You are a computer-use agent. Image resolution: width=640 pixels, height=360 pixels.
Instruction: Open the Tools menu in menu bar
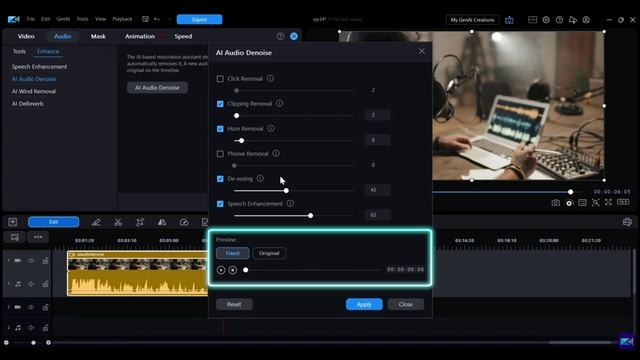click(x=82, y=19)
